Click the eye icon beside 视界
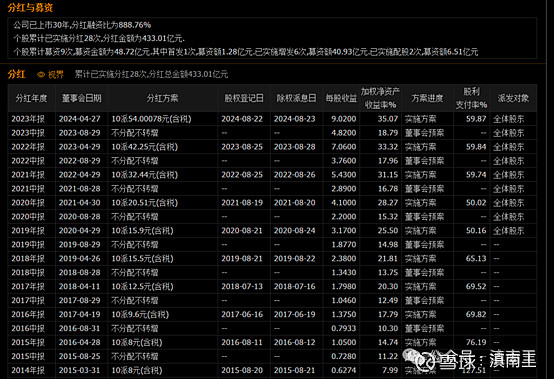The image size is (554, 379). [x=41, y=75]
